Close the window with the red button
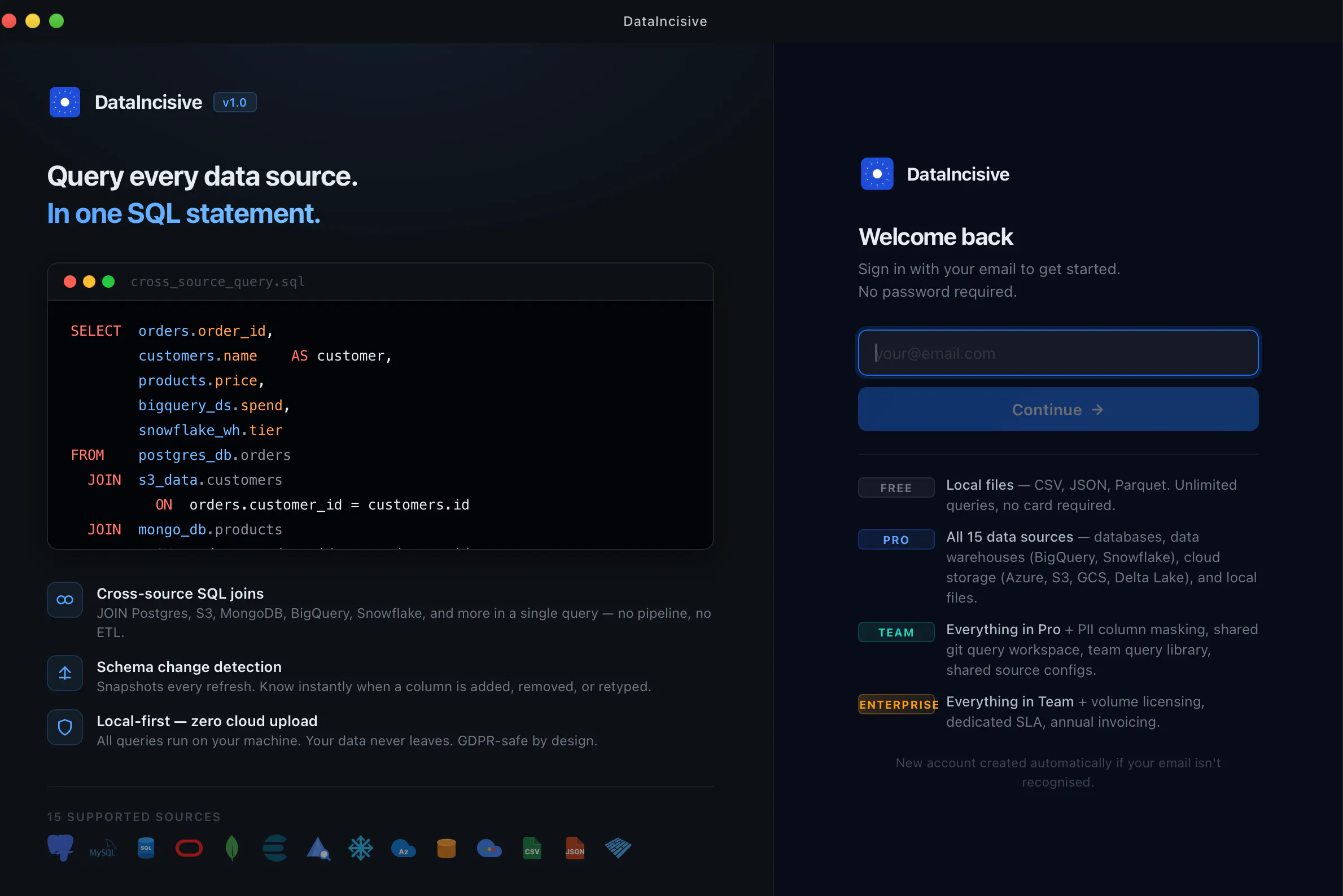1343x896 pixels. pyautogui.click(x=9, y=21)
